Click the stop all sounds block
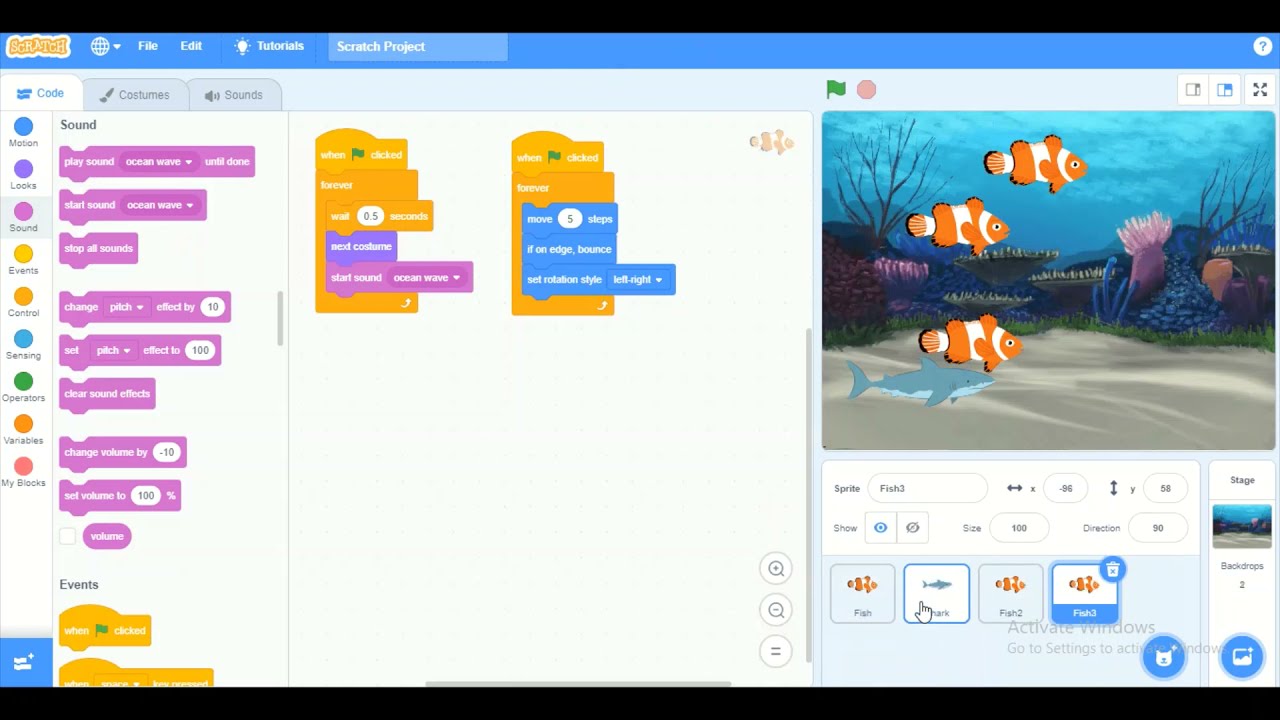Screen dimensions: 1280x720 pyautogui.click(x=98, y=248)
